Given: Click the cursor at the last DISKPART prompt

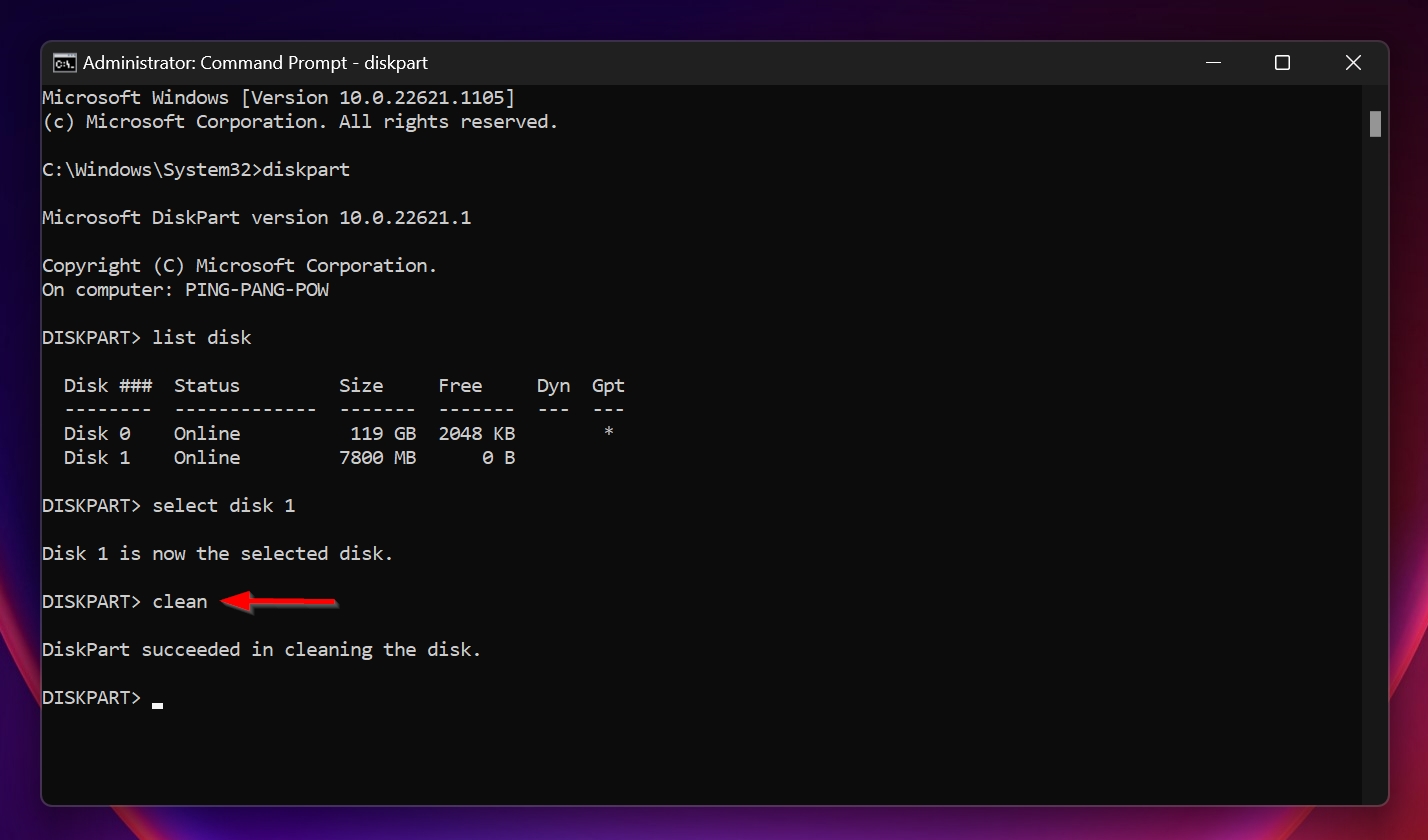Looking at the screenshot, I should [158, 705].
